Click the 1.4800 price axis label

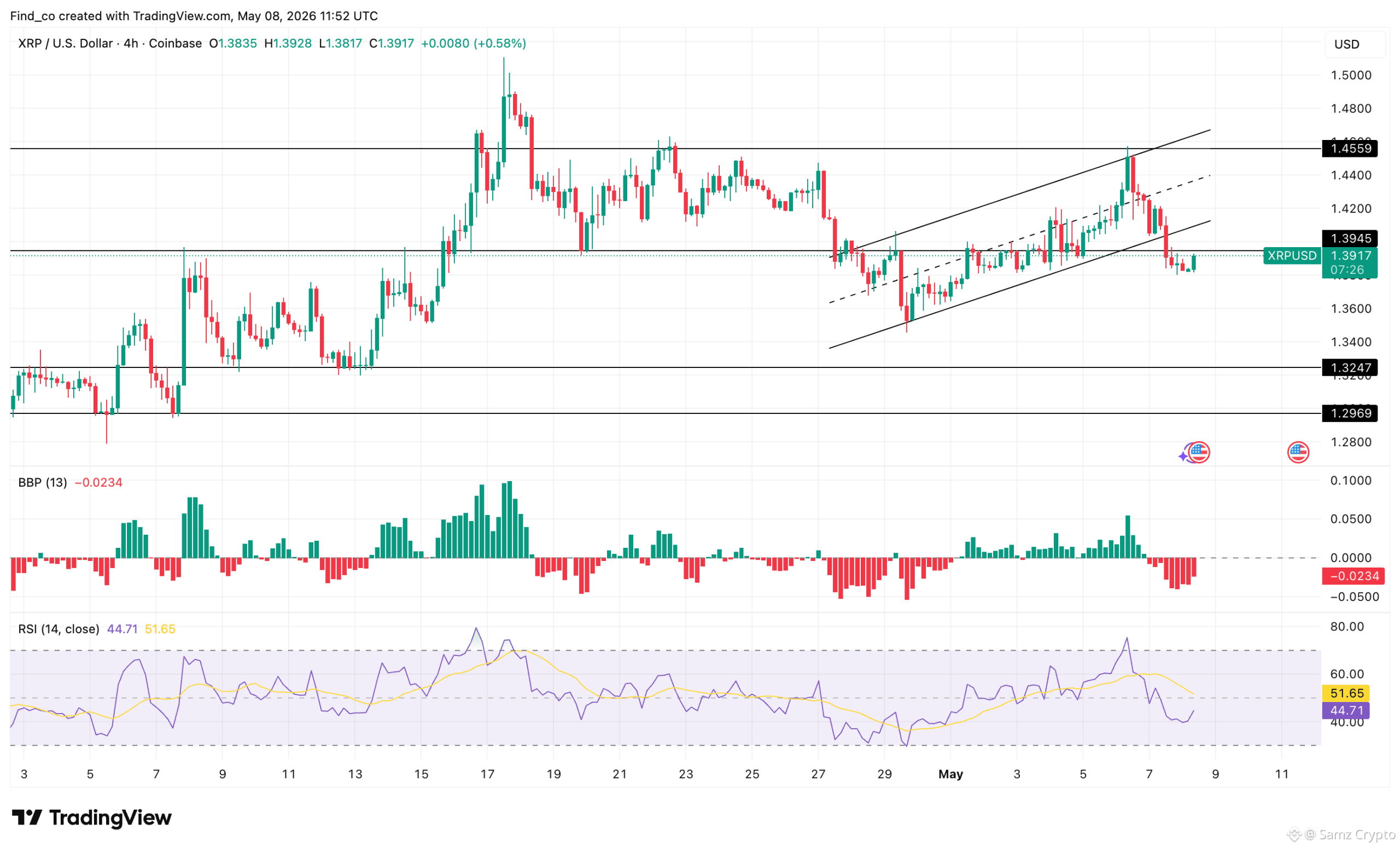1351,108
